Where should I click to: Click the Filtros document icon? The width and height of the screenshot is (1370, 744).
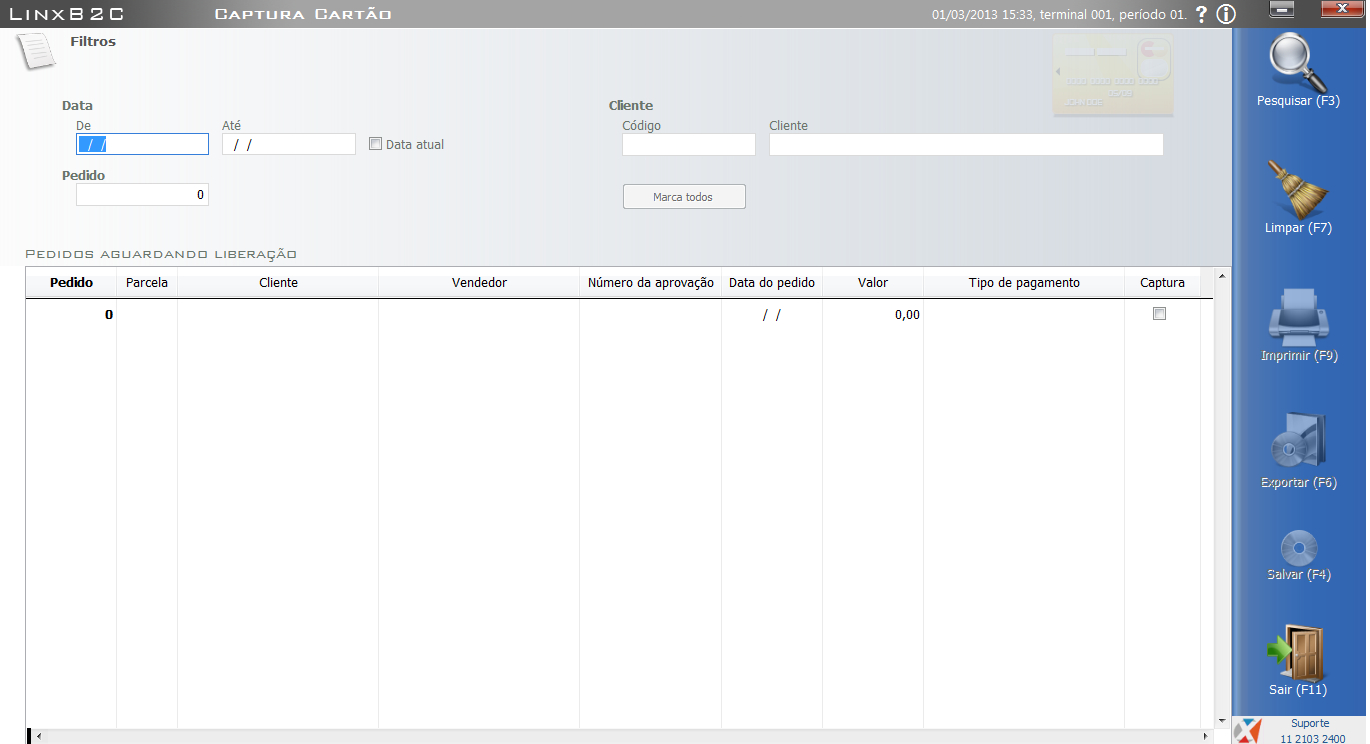pyautogui.click(x=36, y=51)
